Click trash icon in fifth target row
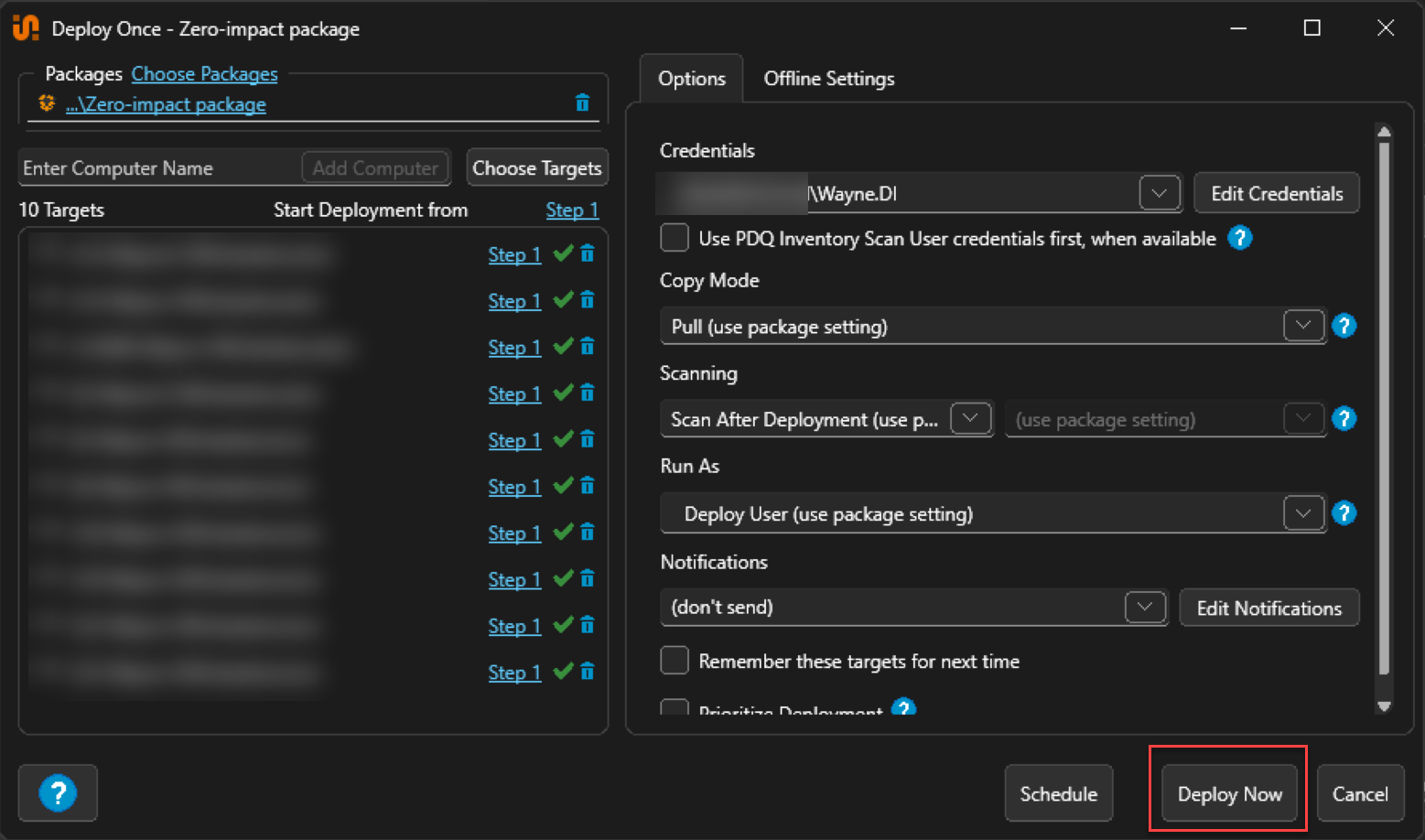 (x=588, y=439)
